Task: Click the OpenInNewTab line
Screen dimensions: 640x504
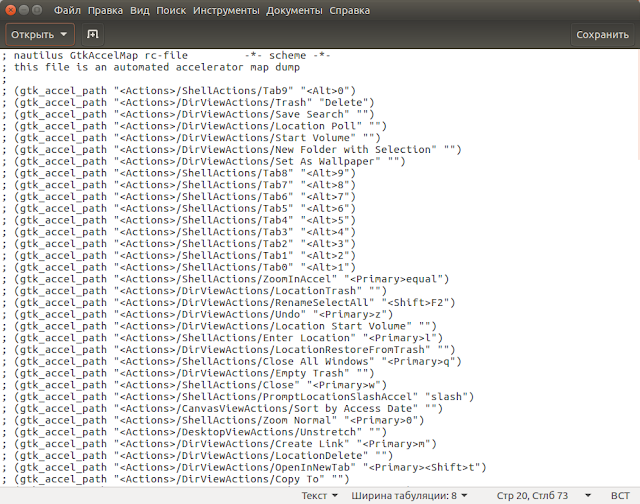Action: point(244,468)
